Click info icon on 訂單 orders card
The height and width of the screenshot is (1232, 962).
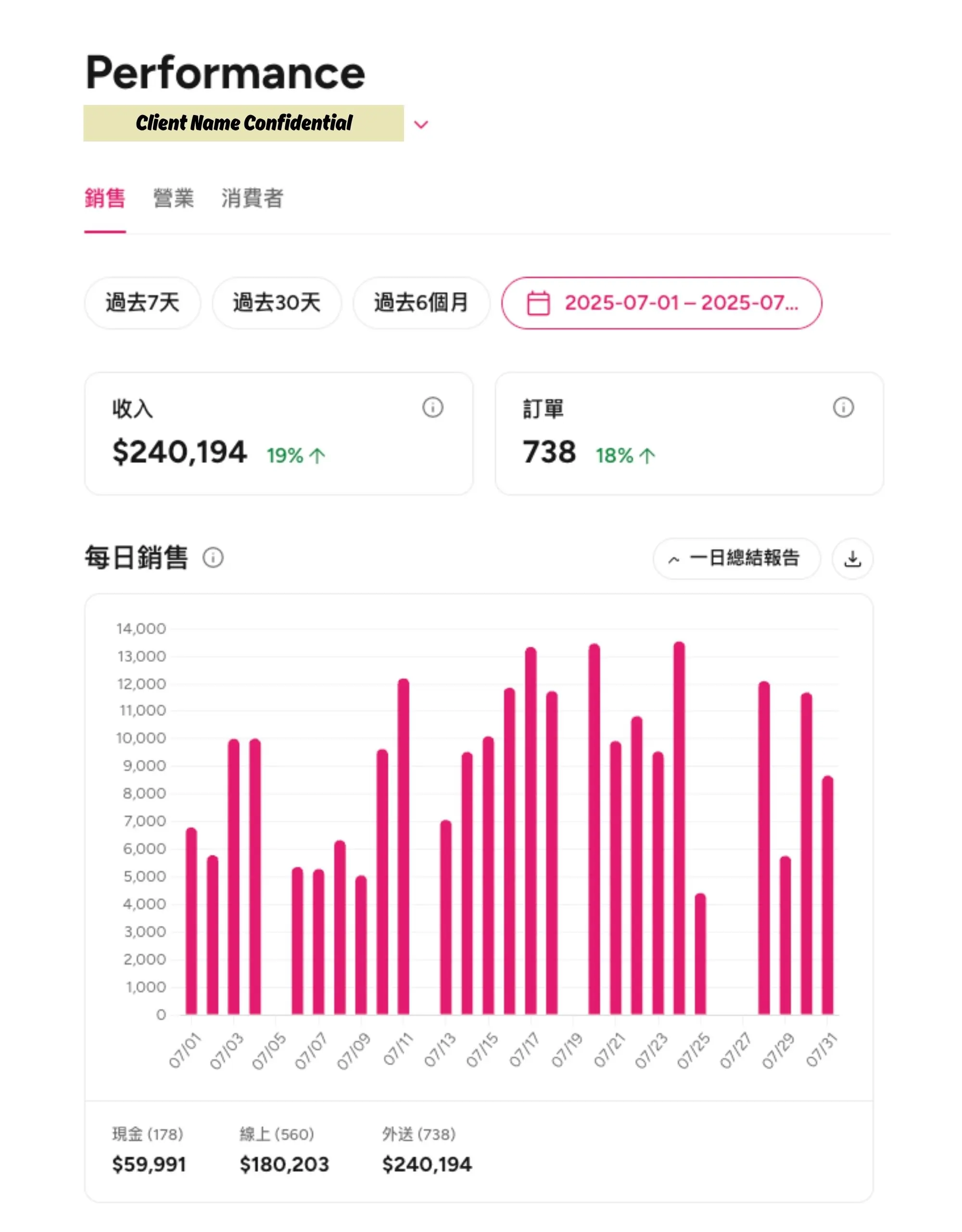[843, 407]
